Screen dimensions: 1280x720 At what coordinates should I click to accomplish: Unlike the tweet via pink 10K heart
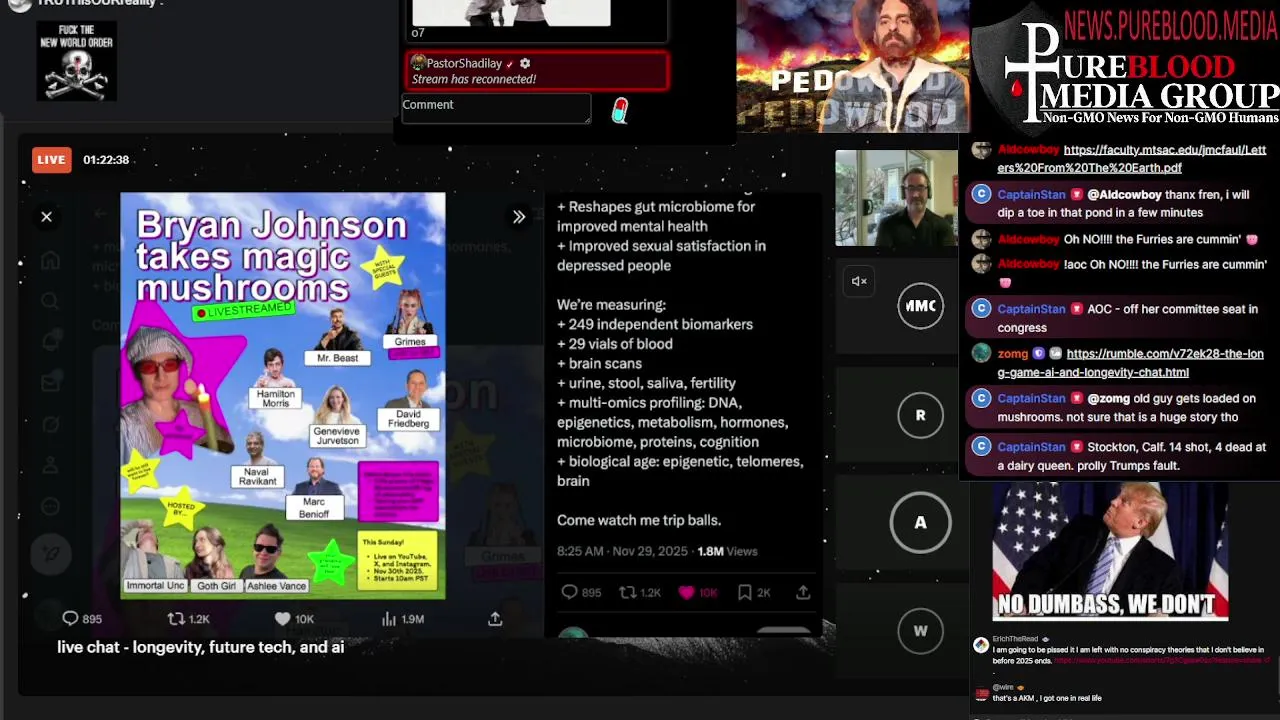click(698, 593)
